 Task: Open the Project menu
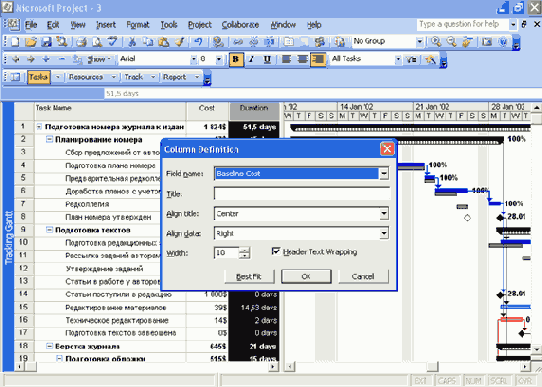pos(199,25)
